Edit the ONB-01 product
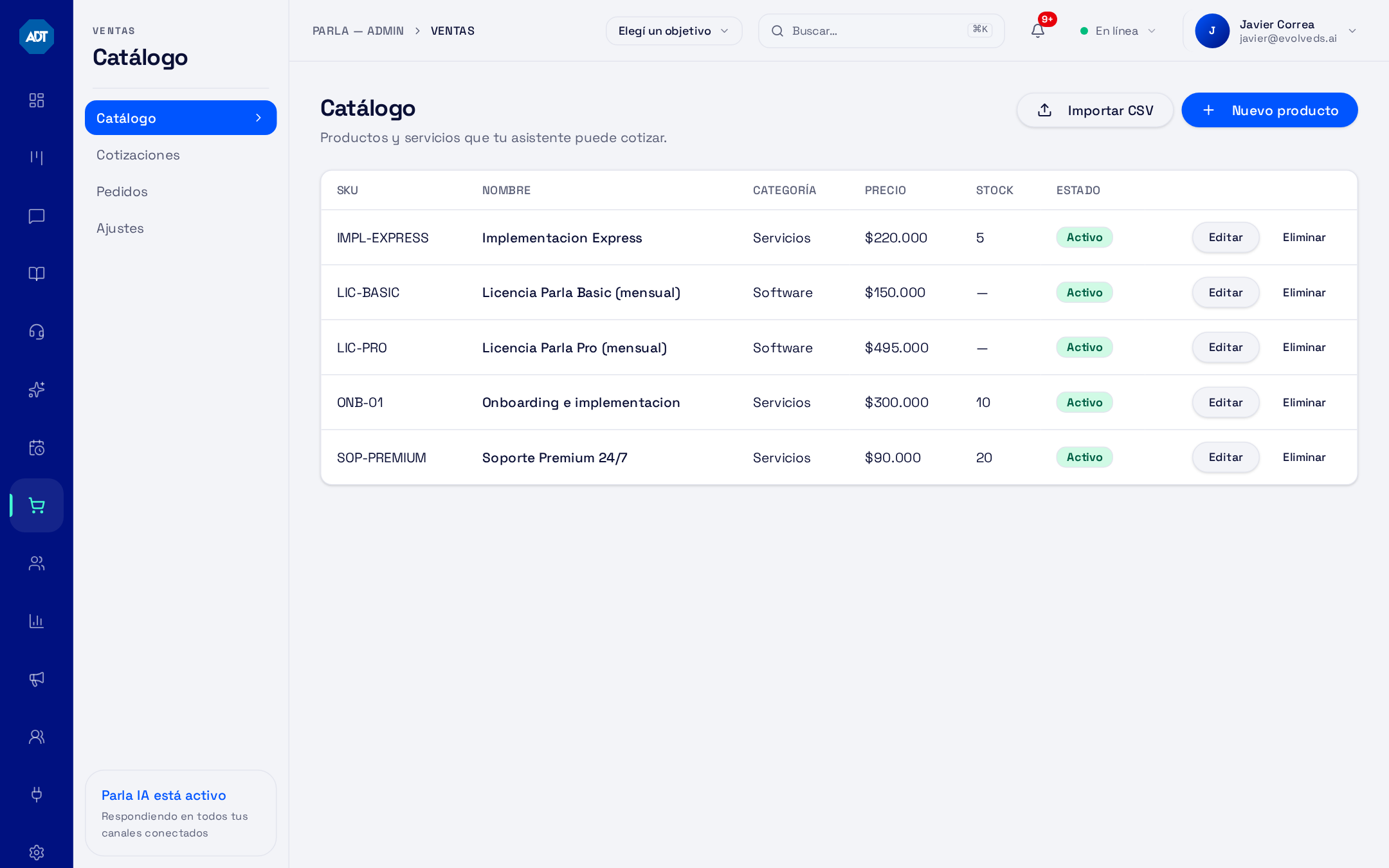This screenshot has width=1389, height=868. 1226,402
